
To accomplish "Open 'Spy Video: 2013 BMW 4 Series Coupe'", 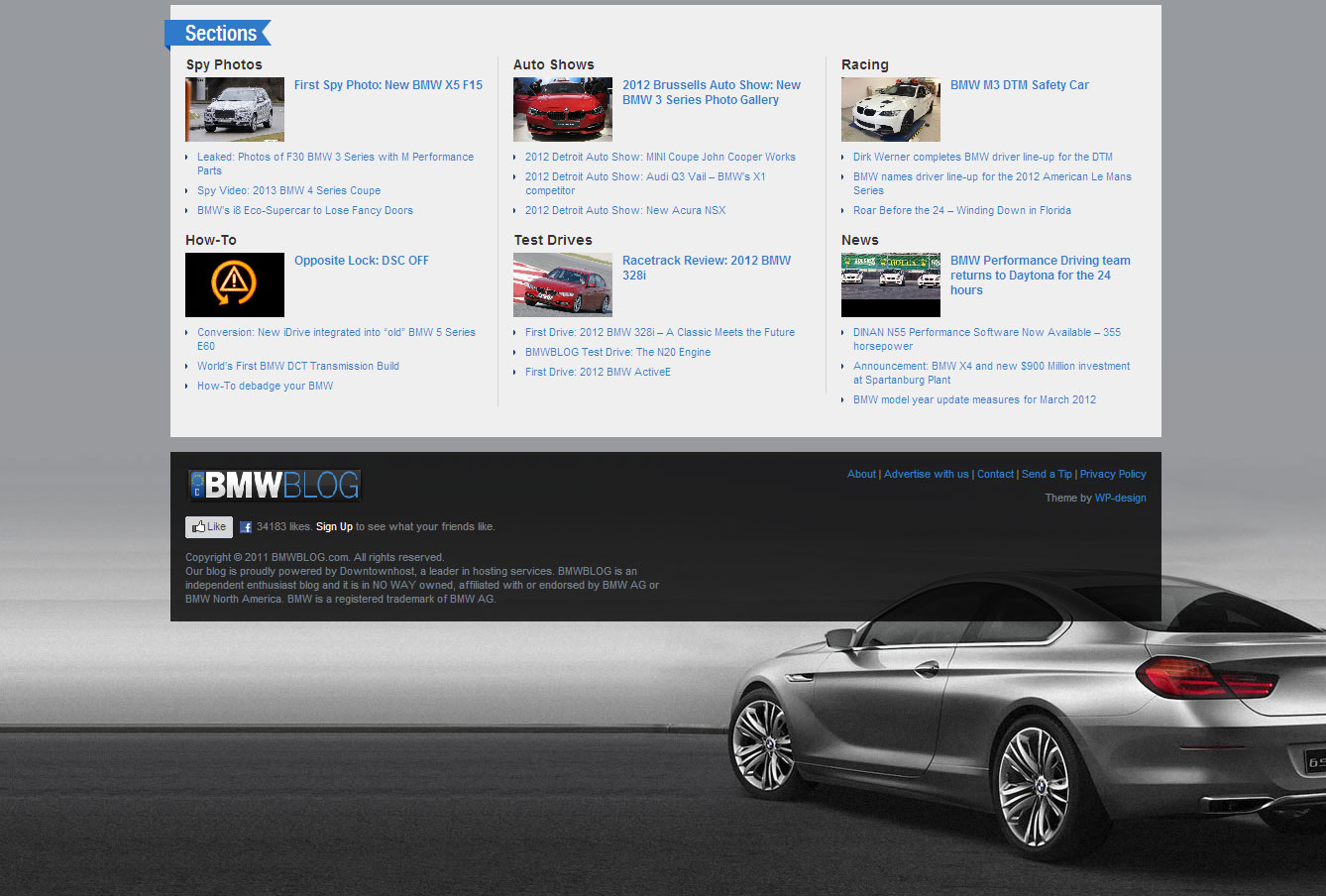I will tap(288, 190).
